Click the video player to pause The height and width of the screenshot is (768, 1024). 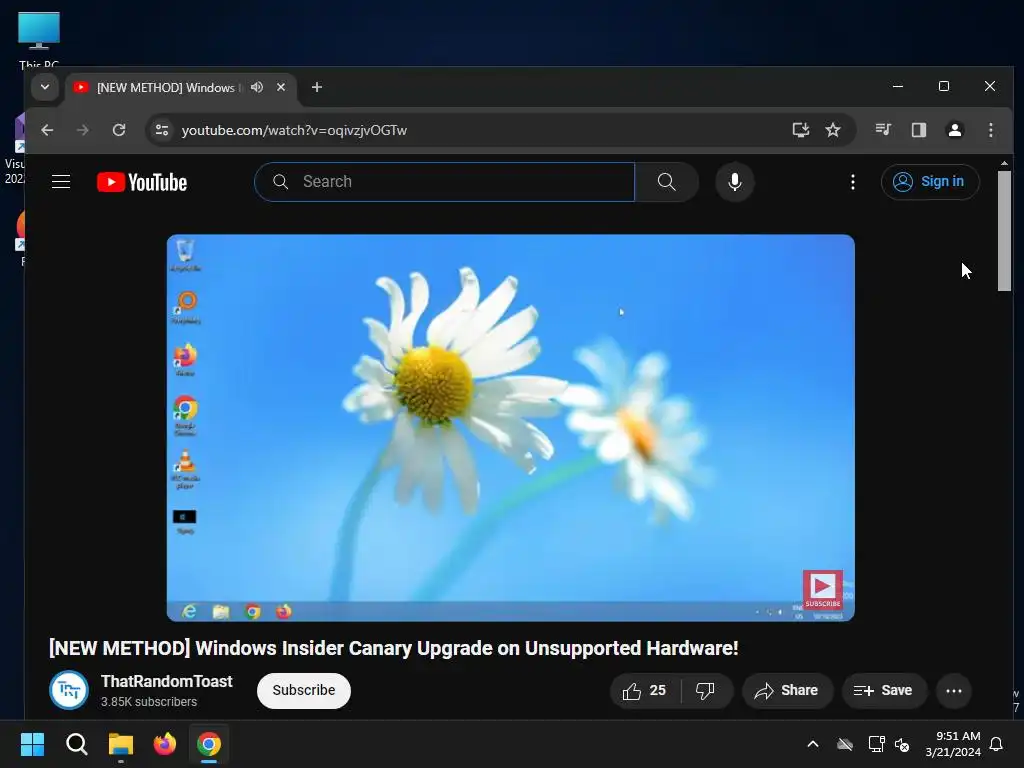click(x=511, y=428)
